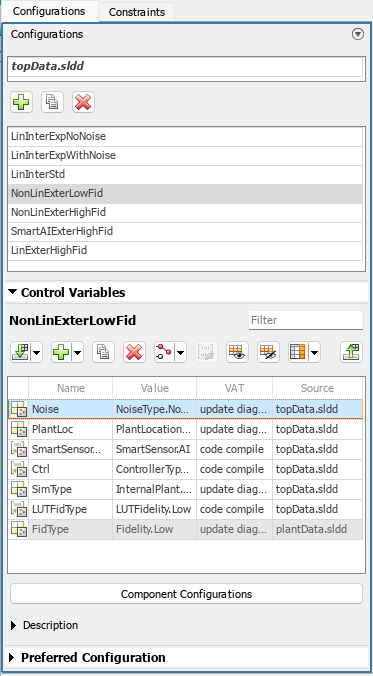Click the control variables Filter field
373x676 pixels.
[x=306, y=320]
